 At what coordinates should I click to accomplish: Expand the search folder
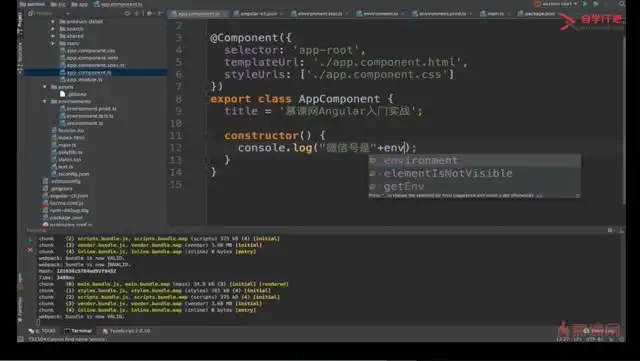click(53, 29)
